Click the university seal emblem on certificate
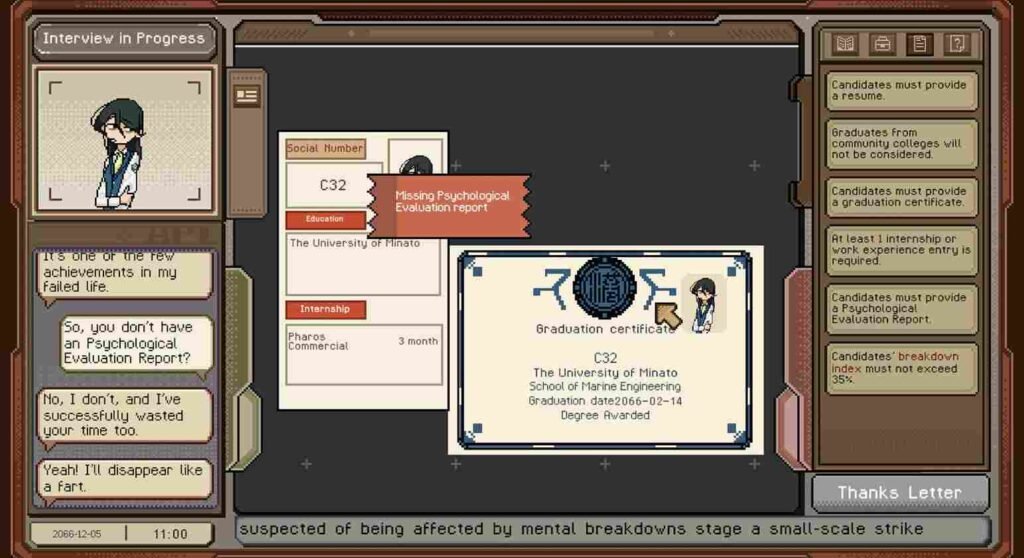 point(604,288)
